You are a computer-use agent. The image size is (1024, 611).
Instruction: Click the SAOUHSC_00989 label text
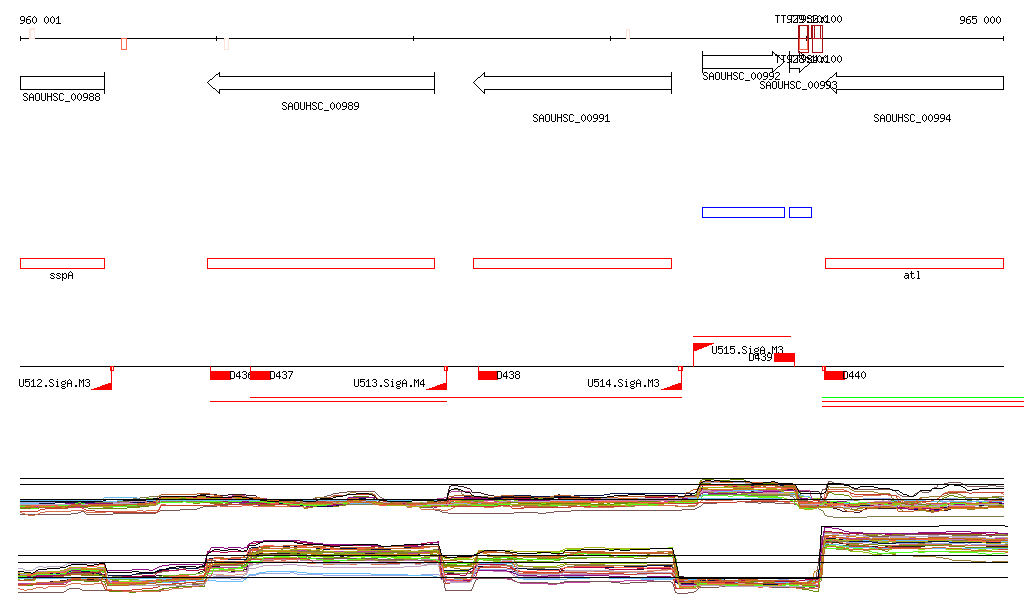tap(320, 106)
